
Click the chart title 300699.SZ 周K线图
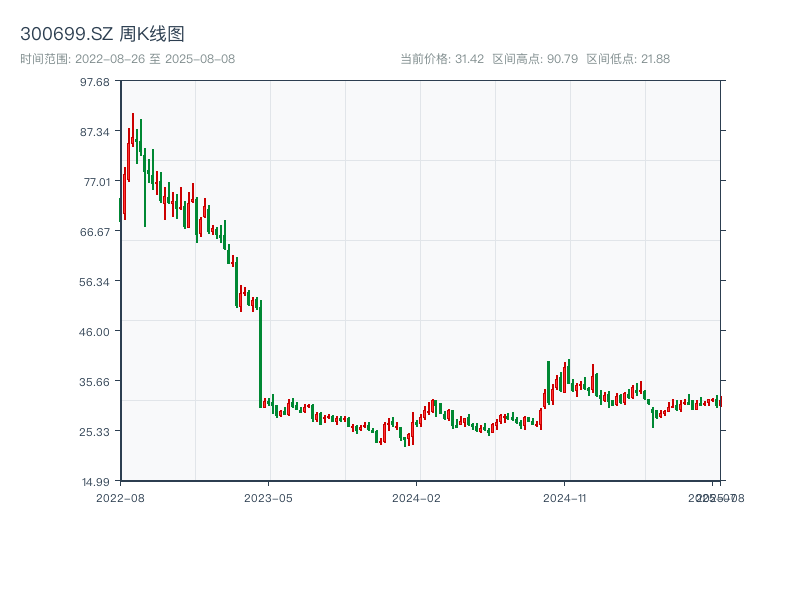[102, 34]
